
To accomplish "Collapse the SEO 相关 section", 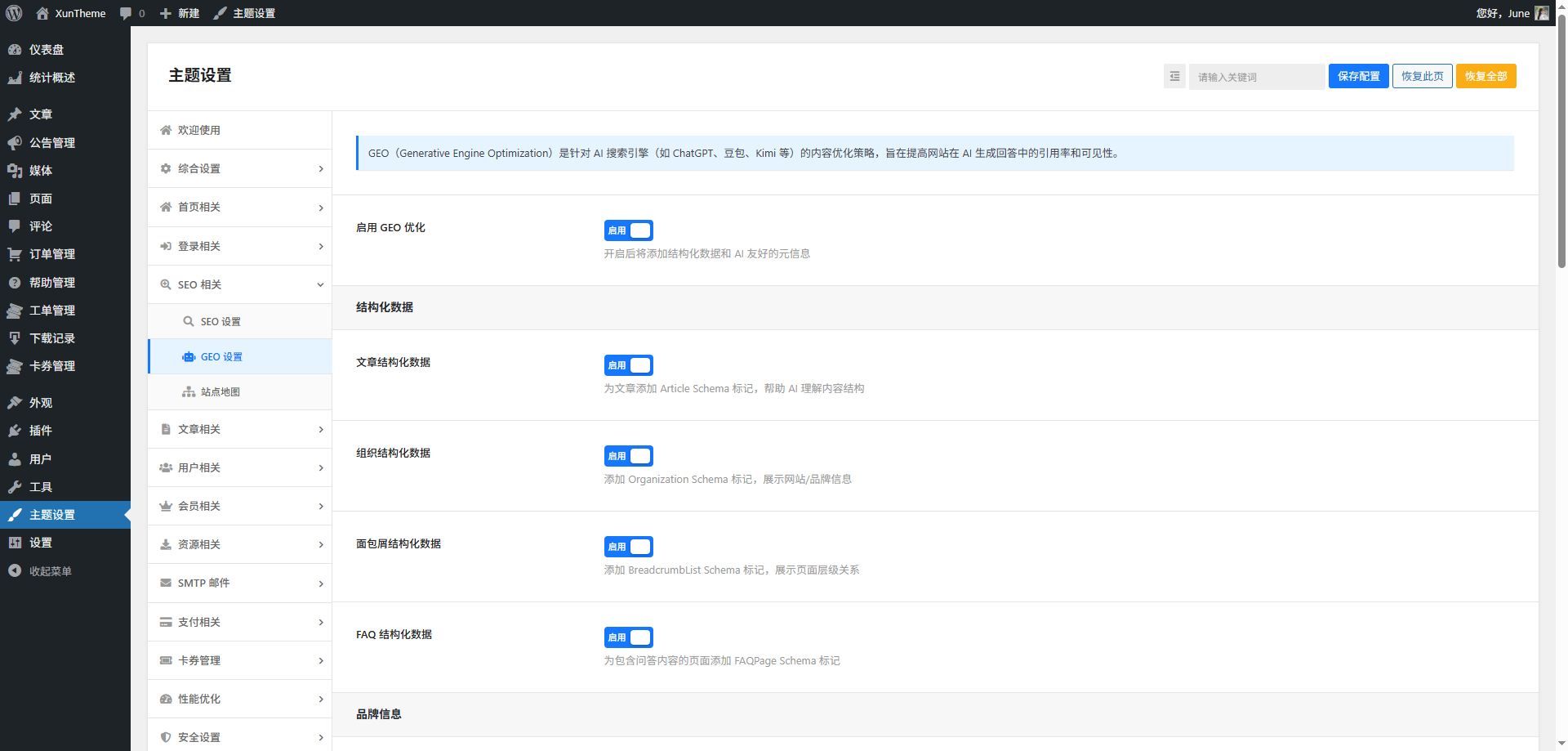I will point(320,284).
